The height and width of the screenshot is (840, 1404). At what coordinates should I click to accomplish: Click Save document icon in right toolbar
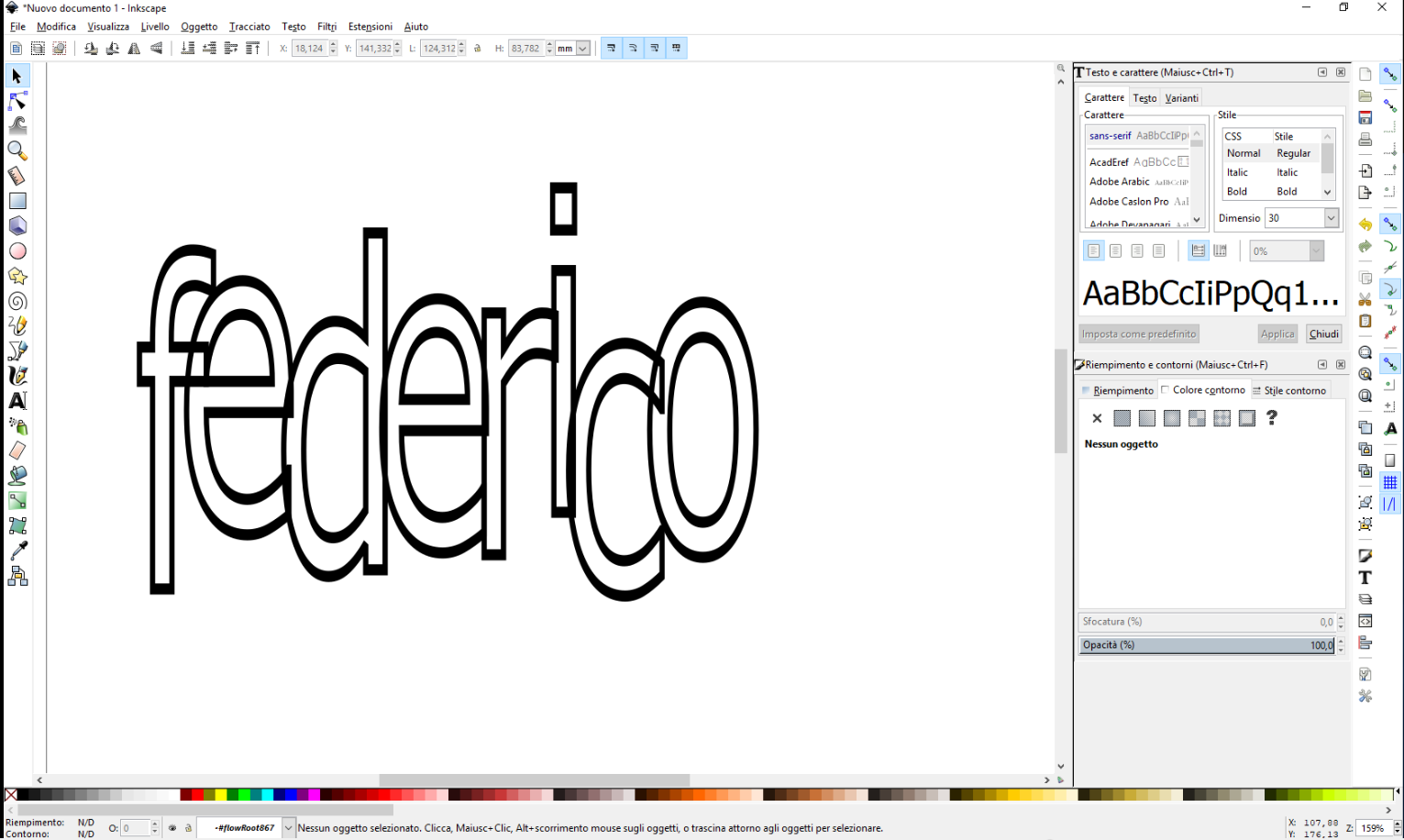tap(1365, 117)
